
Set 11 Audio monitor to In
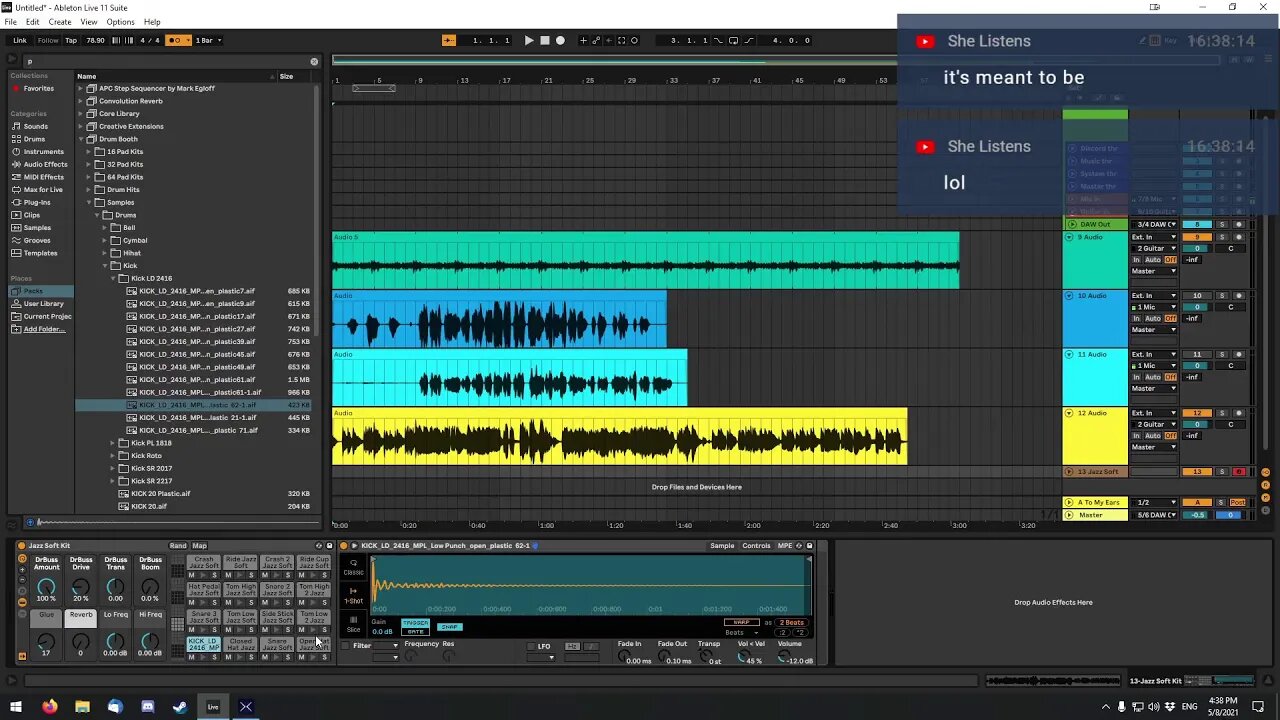(1136, 377)
